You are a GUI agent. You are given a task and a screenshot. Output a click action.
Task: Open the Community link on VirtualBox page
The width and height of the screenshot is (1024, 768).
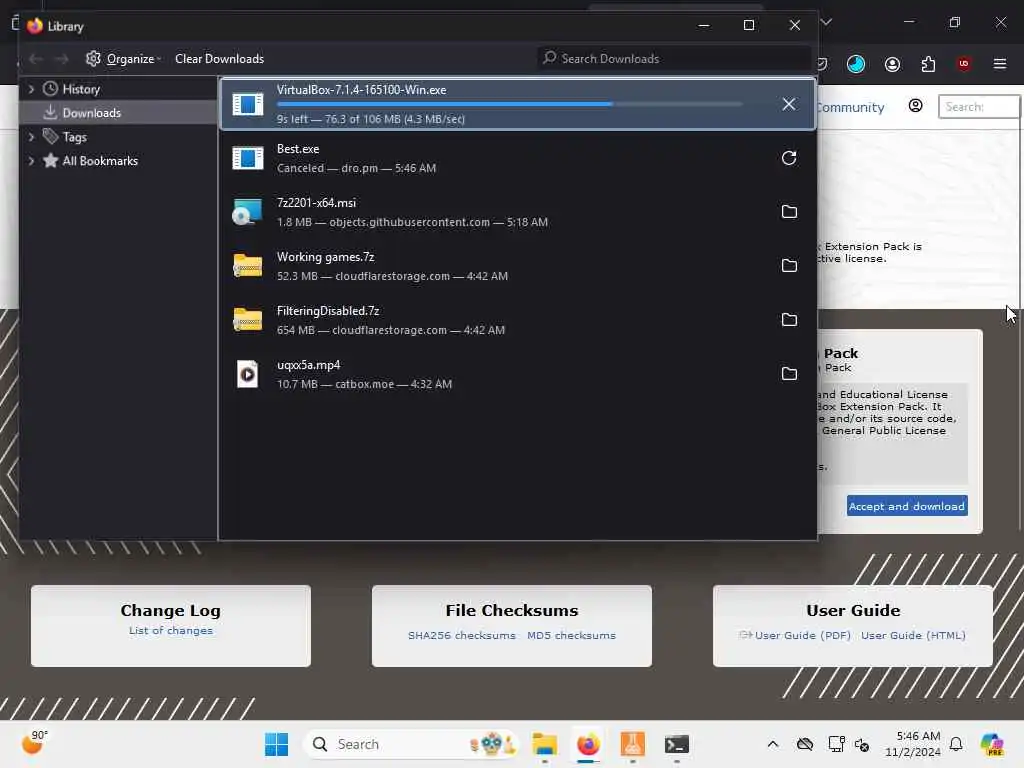tap(851, 107)
